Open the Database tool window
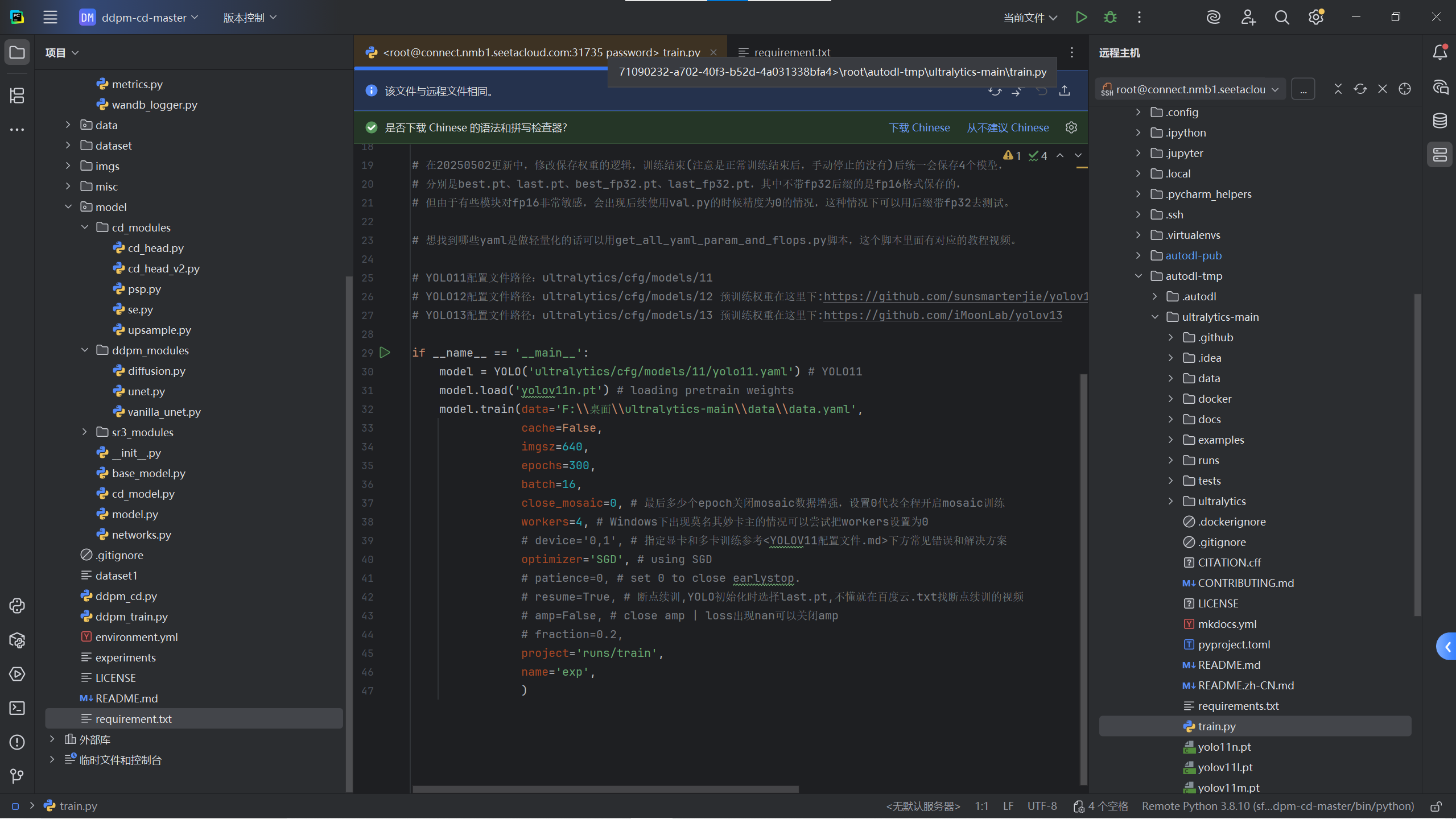The height and width of the screenshot is (819, 1456). pyautogui.click(x=1440, y=121)
